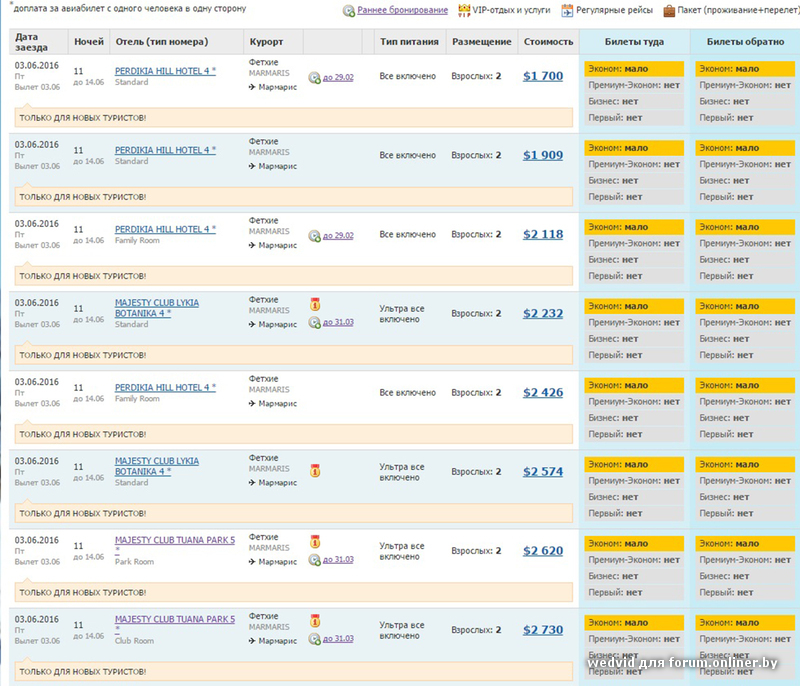Click the до 29.02 link in the $1 700 row
The height and width of the screenshot is (686, 800).
[x=338, y=78]
